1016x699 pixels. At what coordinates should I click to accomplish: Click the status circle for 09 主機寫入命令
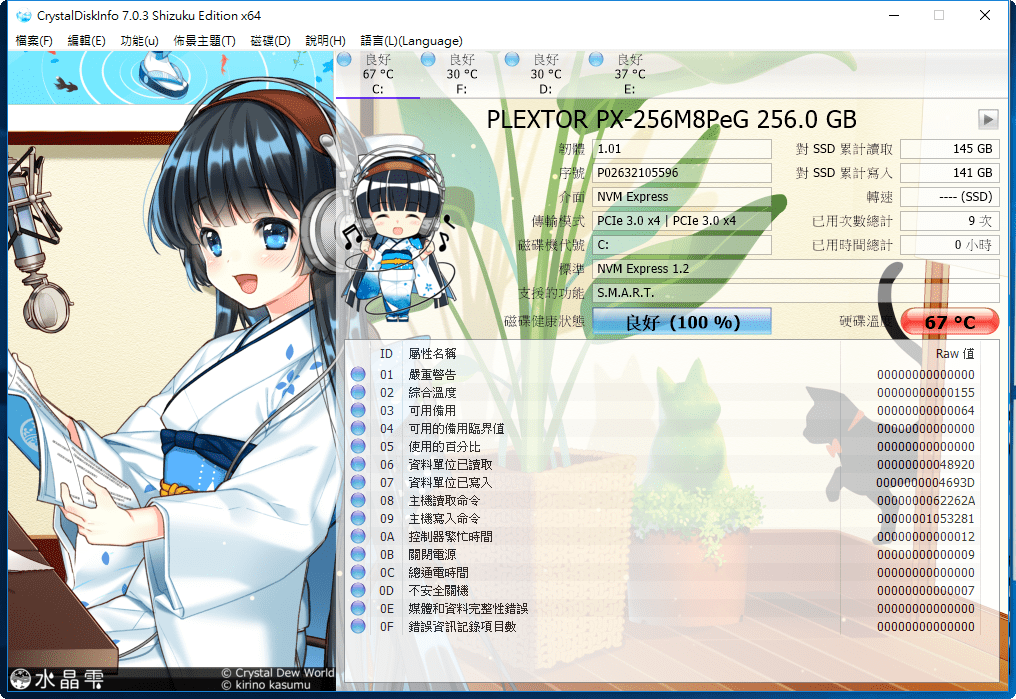pos(358,518)
